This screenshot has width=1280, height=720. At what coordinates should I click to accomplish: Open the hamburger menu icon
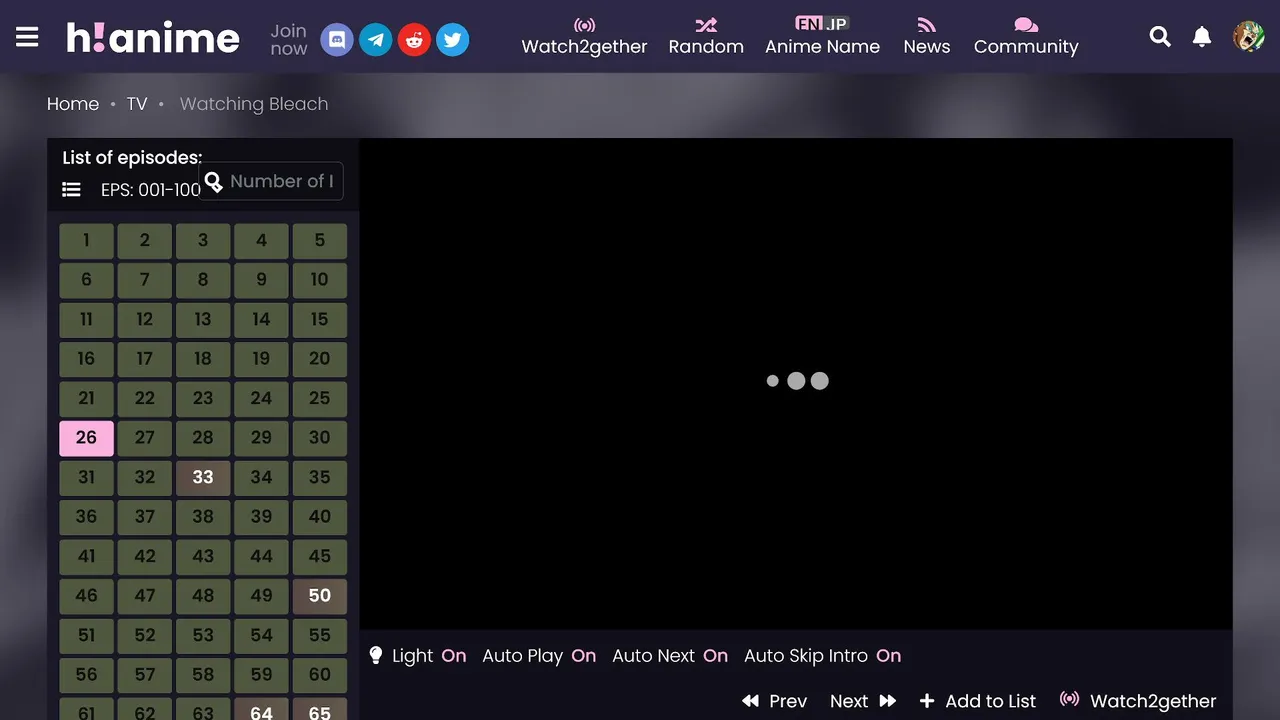point(27,37)
